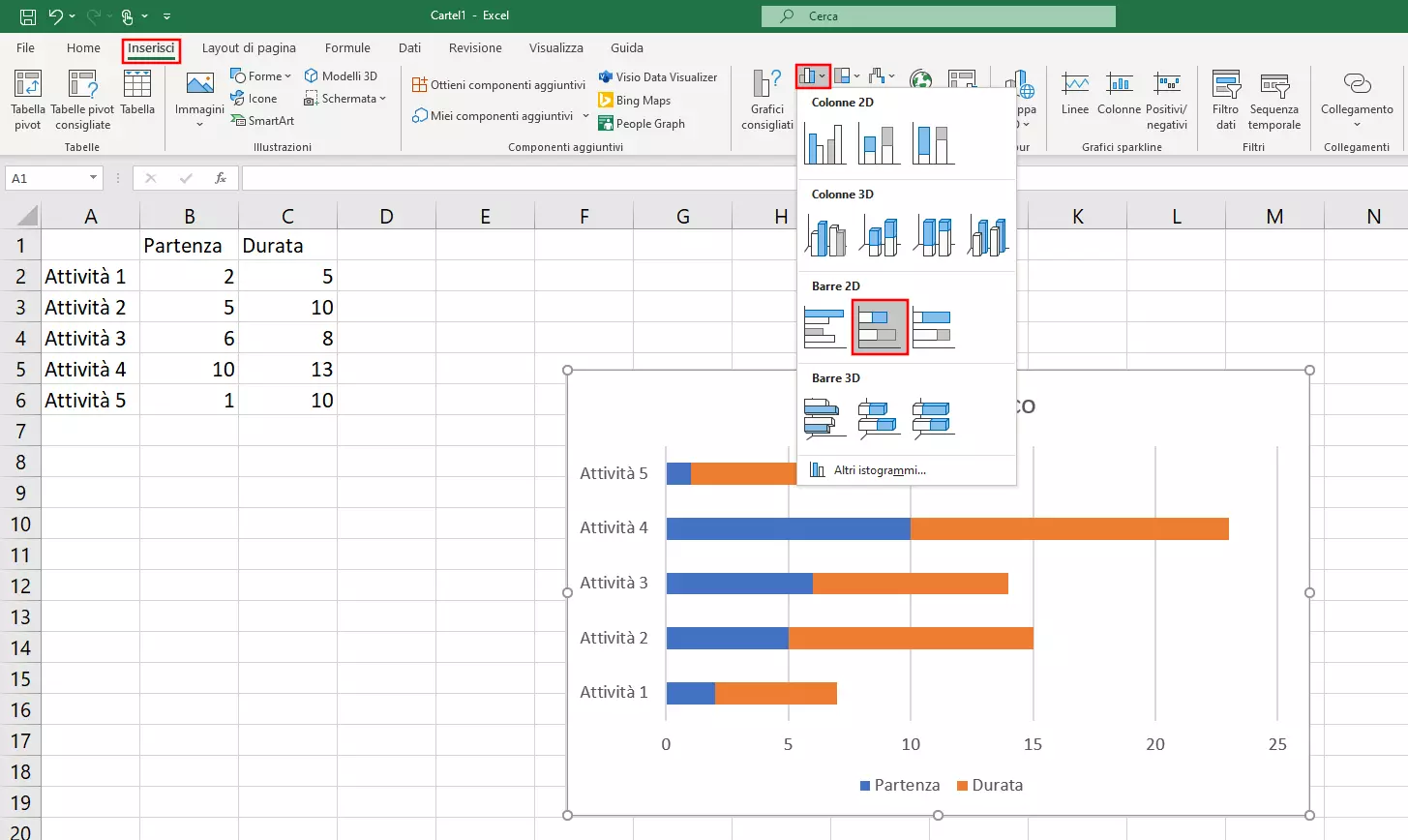Image resolution: width=1408 pixels, height=840 pixels.
Task: Insert Linee sparkline
Action: point(1075,93)
